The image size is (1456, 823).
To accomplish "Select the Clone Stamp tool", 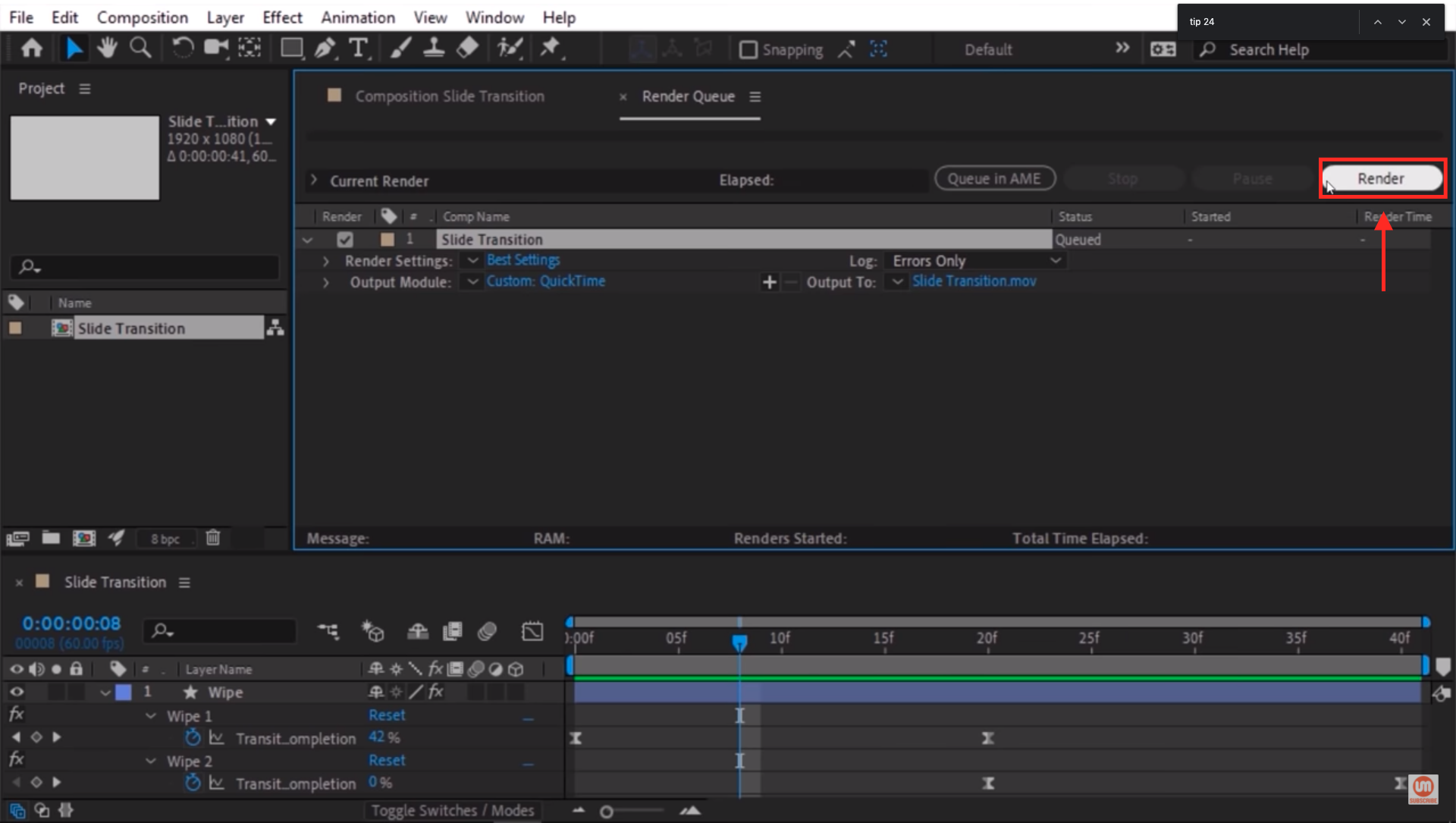I will 434,49.
